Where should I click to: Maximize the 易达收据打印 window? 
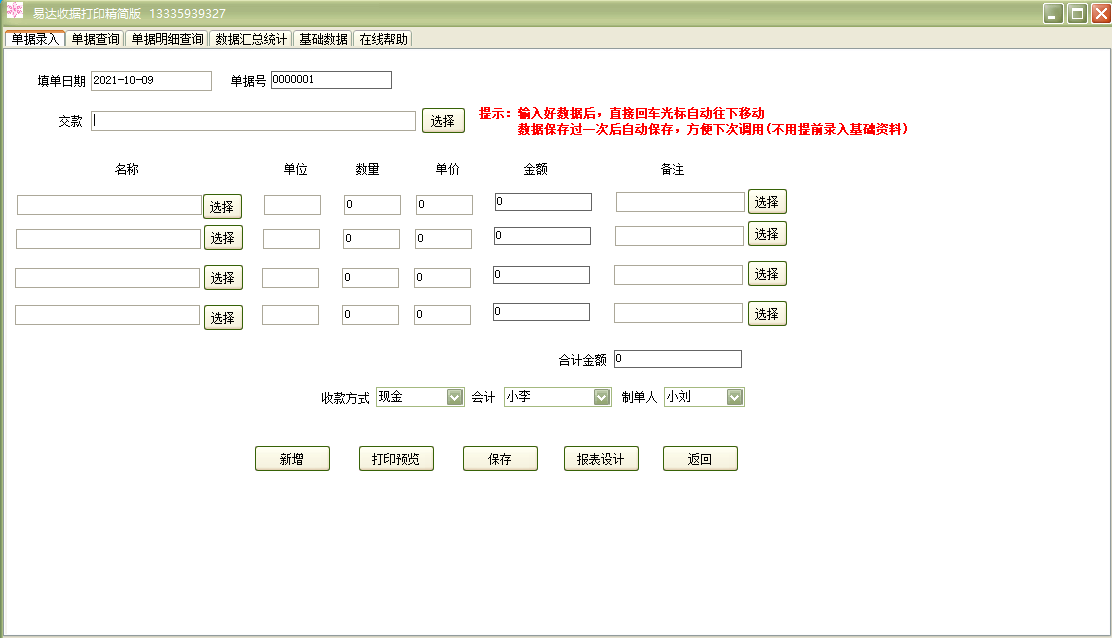click(1077, 13)
